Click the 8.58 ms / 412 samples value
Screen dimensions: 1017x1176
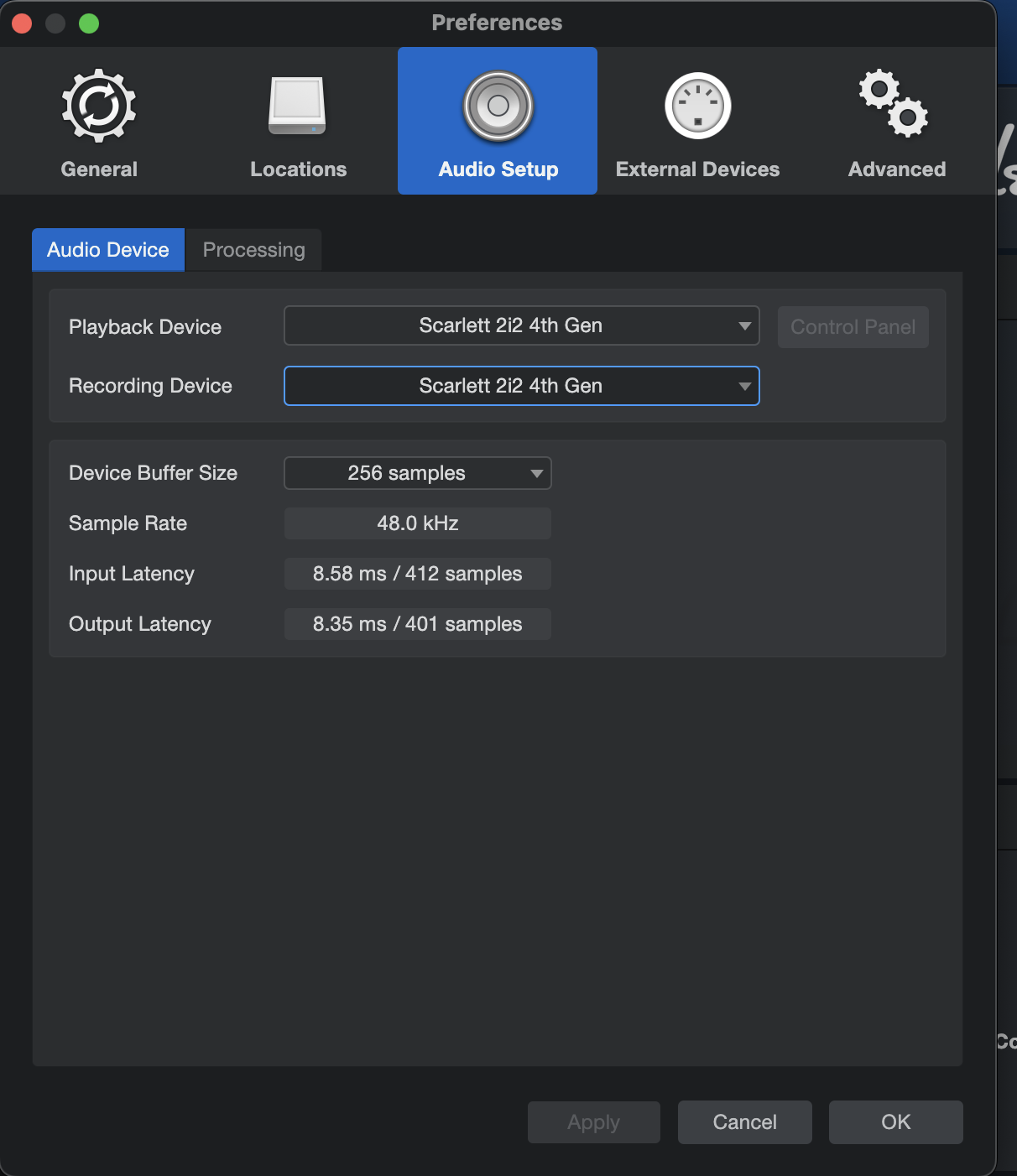tap(418, 574)
